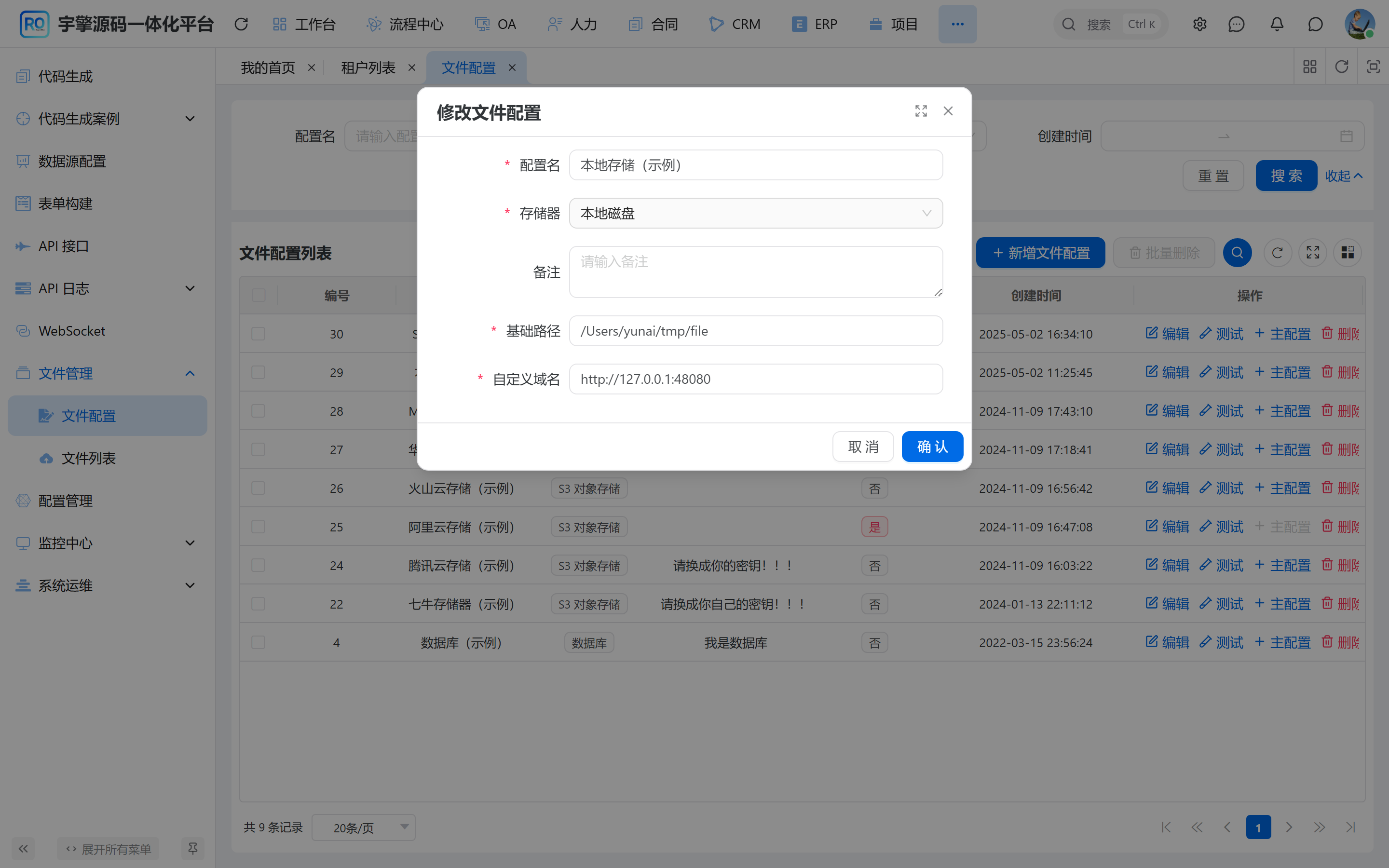
Task: Check the checkbox for row 28
Action: tap(259, 411)
